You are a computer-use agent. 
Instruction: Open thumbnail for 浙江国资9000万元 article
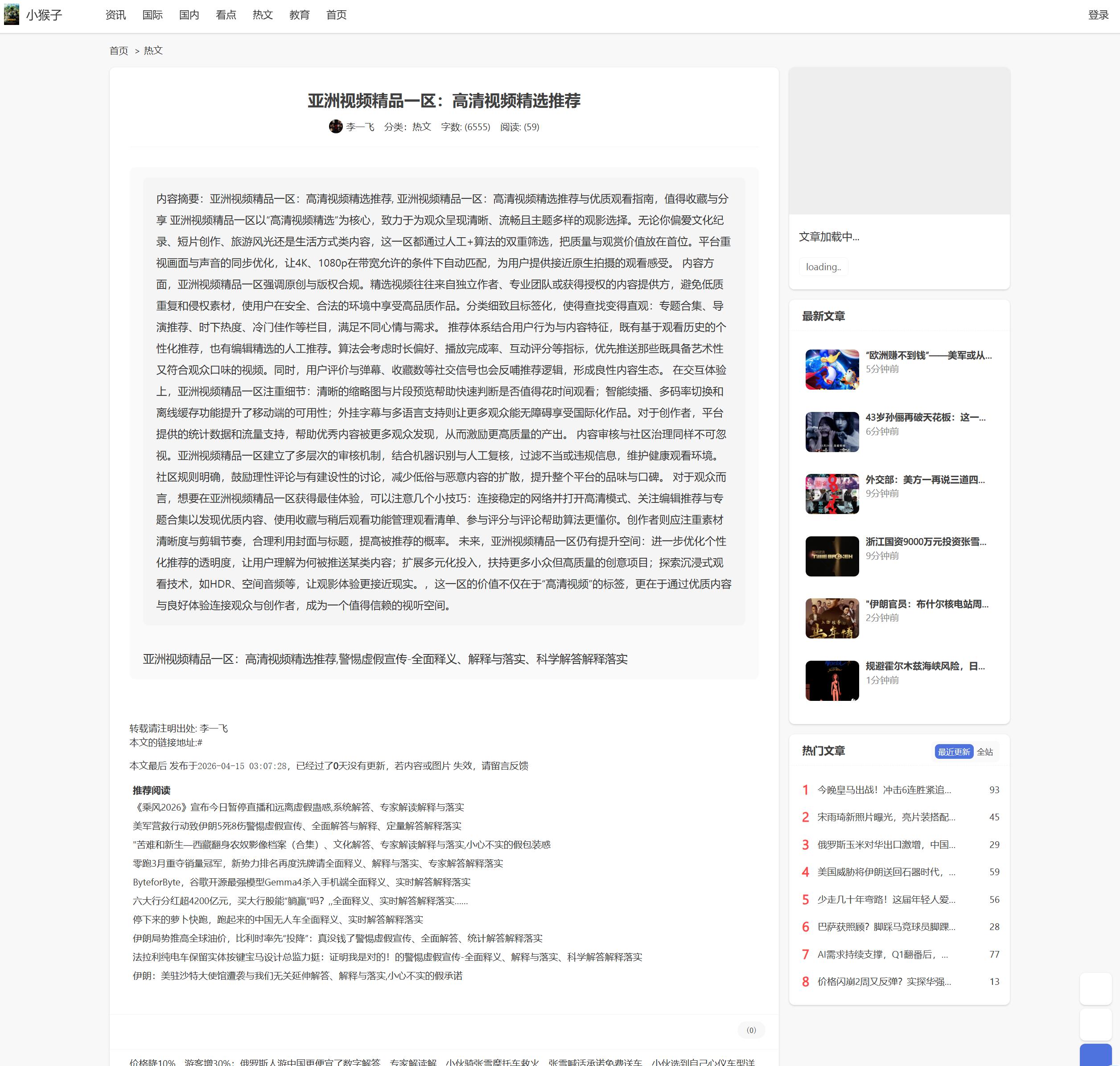pos(832,556)
